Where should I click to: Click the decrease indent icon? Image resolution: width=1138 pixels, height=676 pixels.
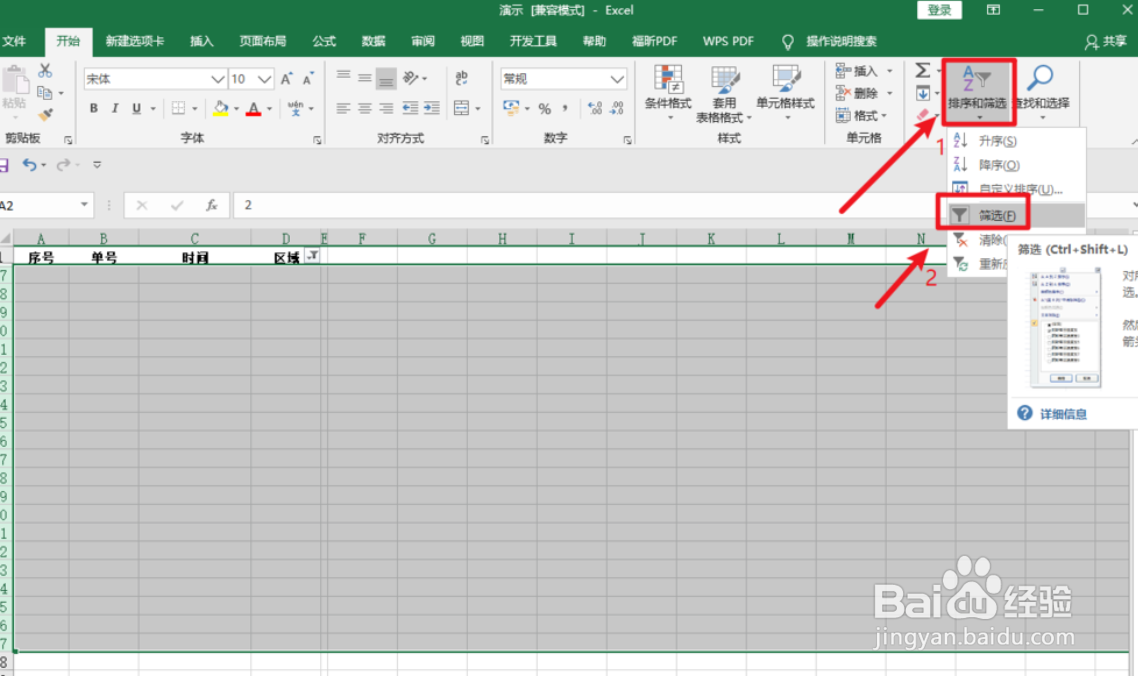coord(410,108)
